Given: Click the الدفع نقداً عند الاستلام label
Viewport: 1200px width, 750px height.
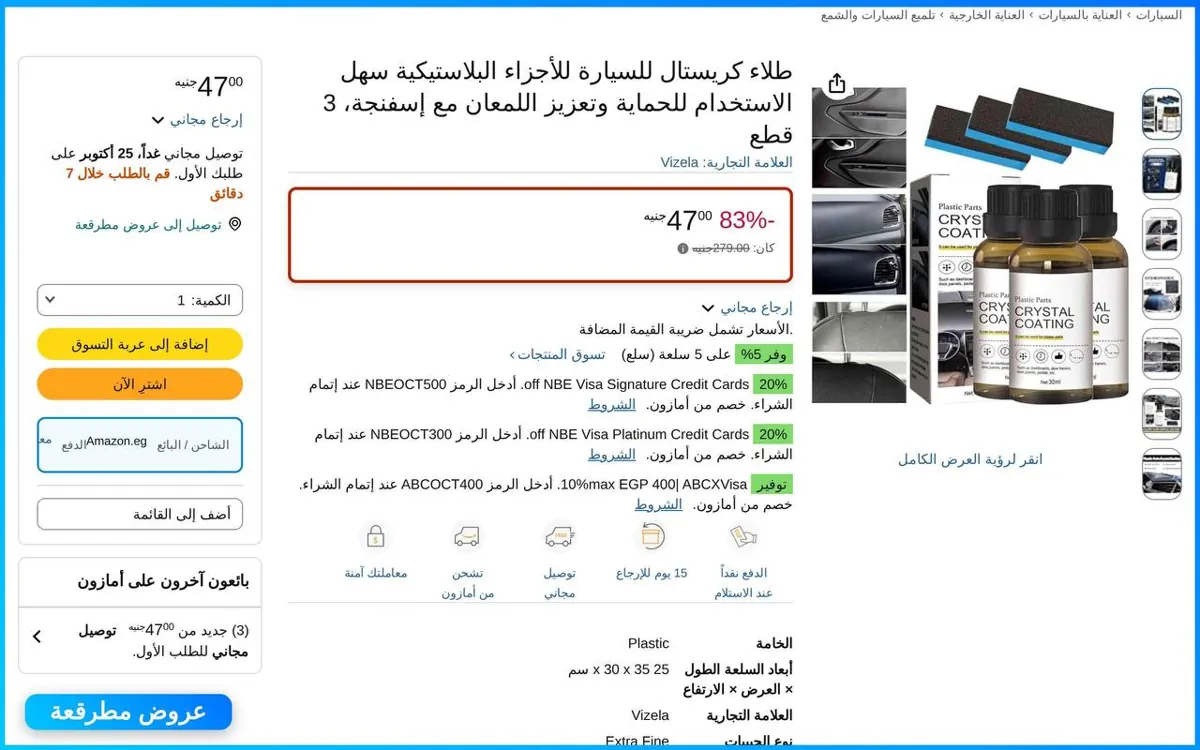Looking at the screenshot, I should pos(743,583).
